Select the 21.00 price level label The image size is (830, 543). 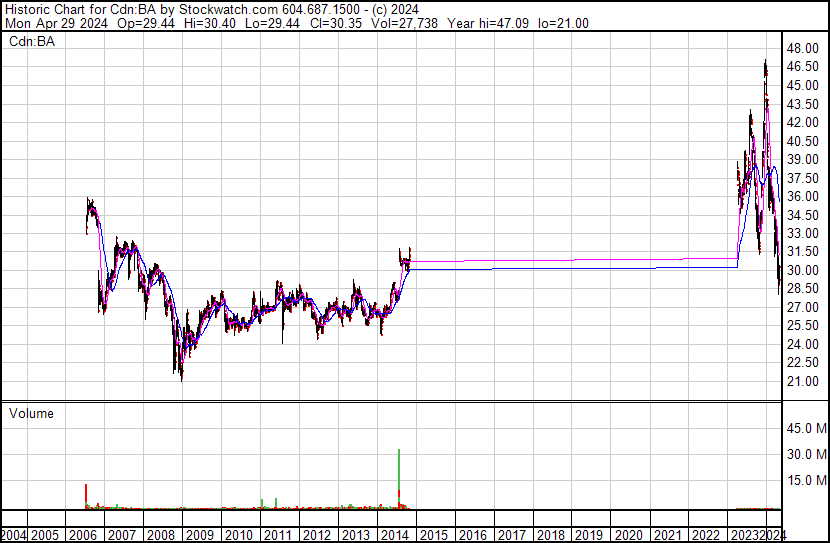803,382
